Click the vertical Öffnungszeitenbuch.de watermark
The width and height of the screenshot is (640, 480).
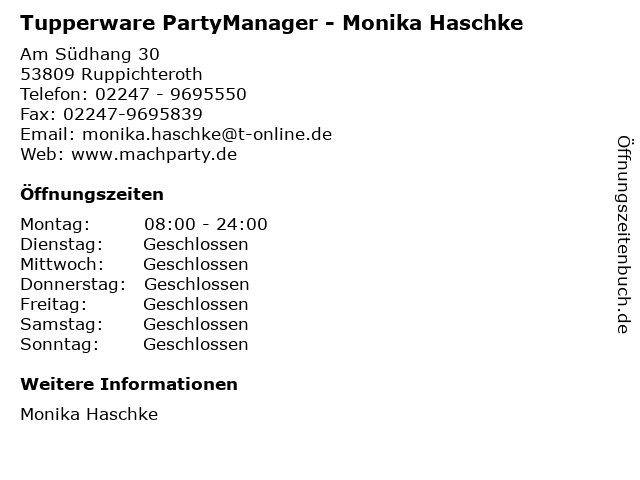(x=624, y=235)
